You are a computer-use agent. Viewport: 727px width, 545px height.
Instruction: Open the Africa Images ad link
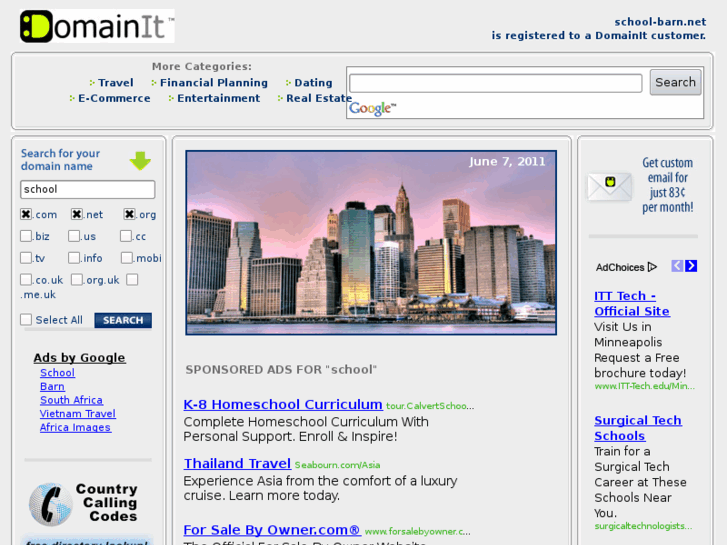click(x=75, y=427)
